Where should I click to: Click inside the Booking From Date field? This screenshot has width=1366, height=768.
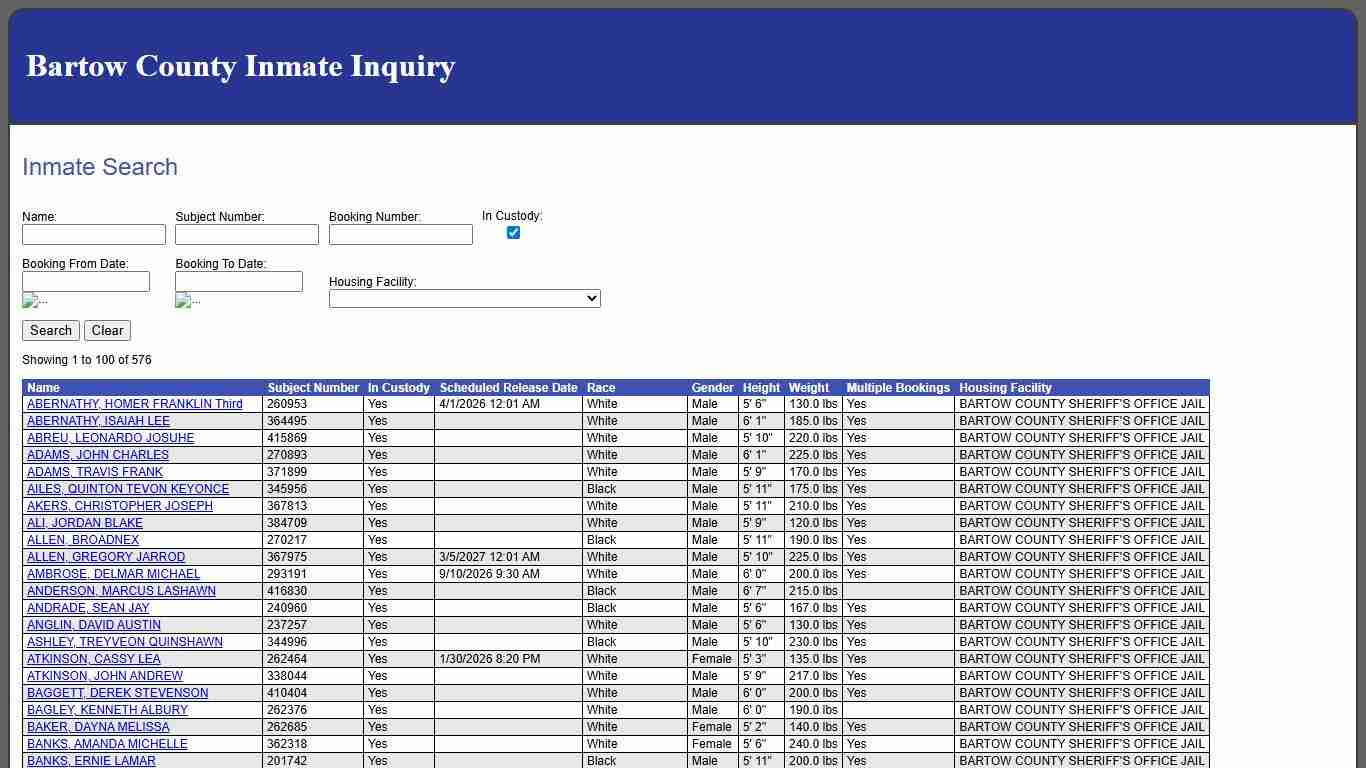pyautogui.click(x=86, y=281)
